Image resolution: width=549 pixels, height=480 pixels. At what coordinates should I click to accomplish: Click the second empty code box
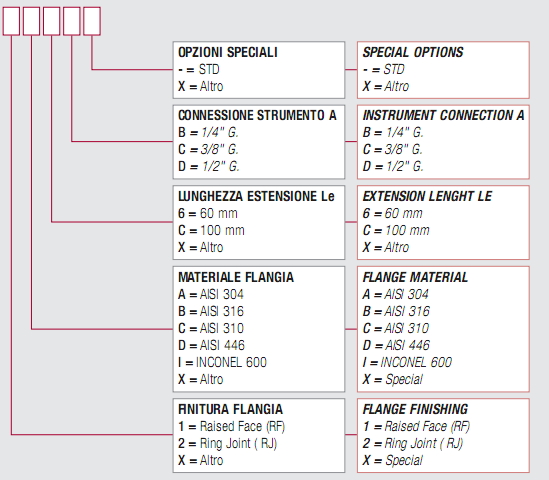pyautogui.click(x=32, y=21)
